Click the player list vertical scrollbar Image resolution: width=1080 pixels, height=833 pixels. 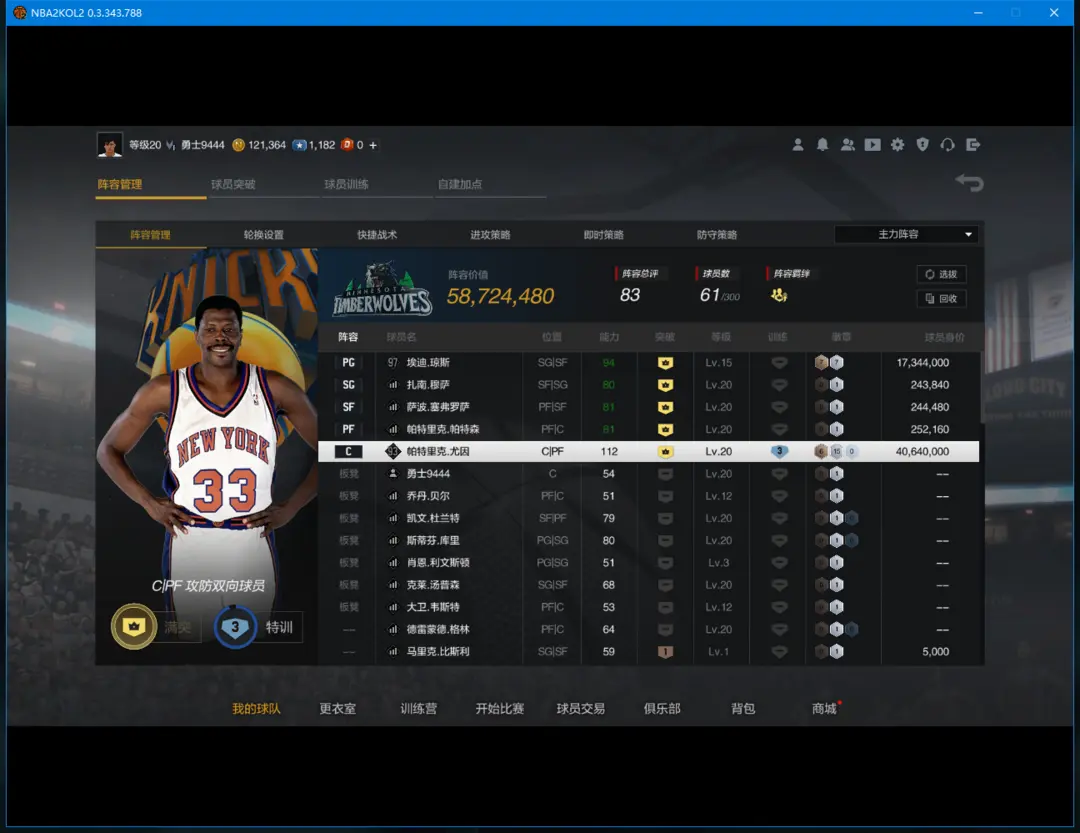click(982, 387)
